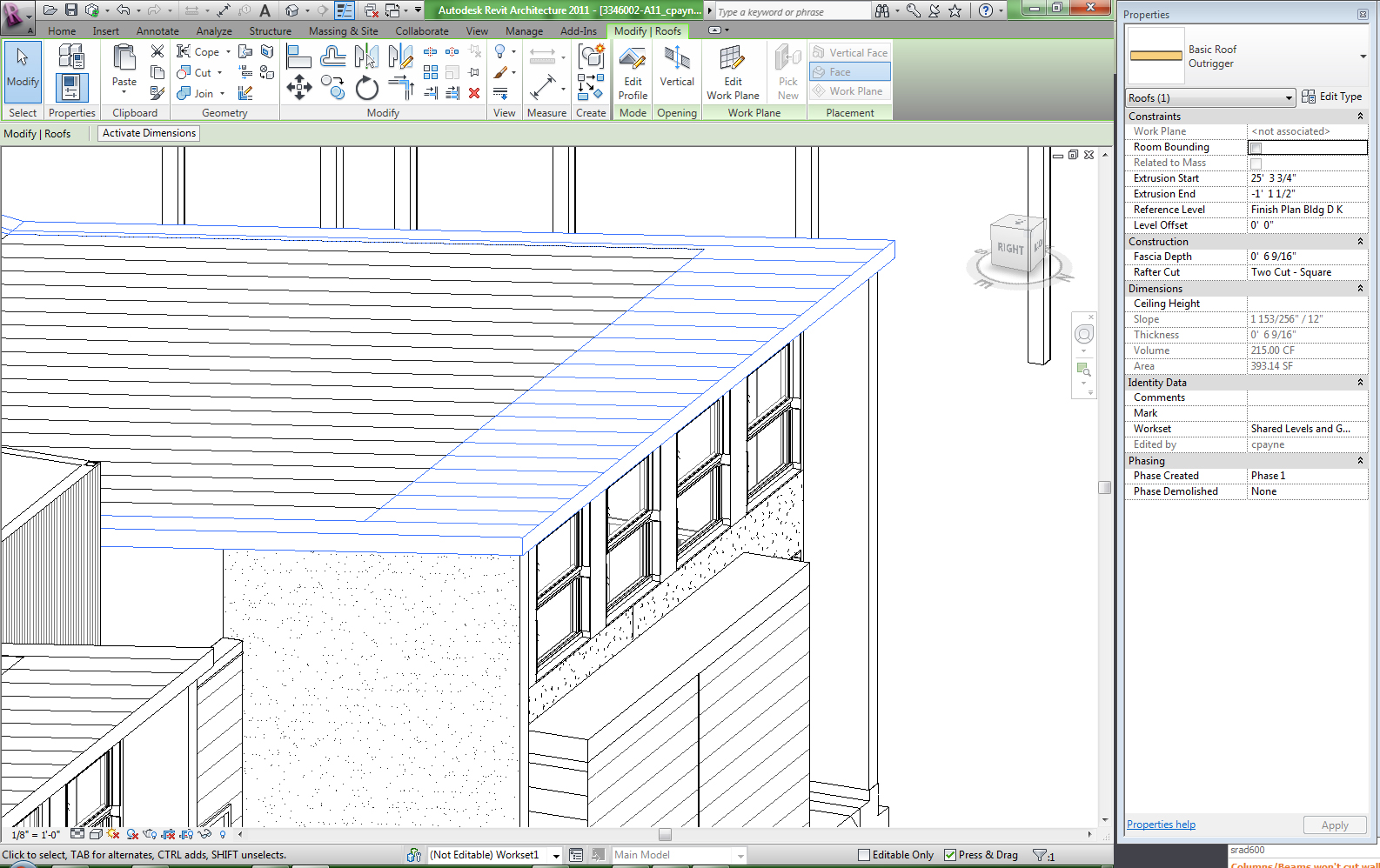Open the Properties help link

coord(1161,825)
